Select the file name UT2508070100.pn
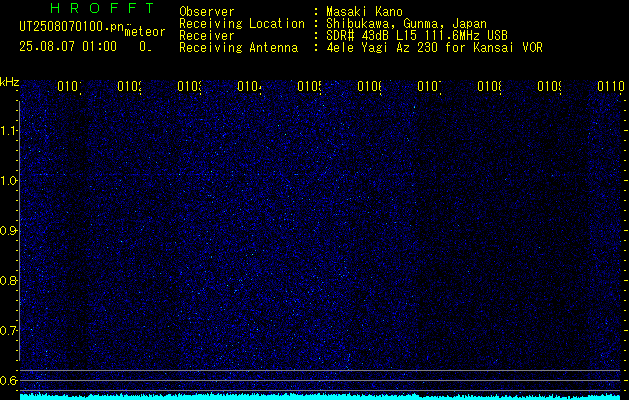Screen dimensions: 629x400 [72, 27]
